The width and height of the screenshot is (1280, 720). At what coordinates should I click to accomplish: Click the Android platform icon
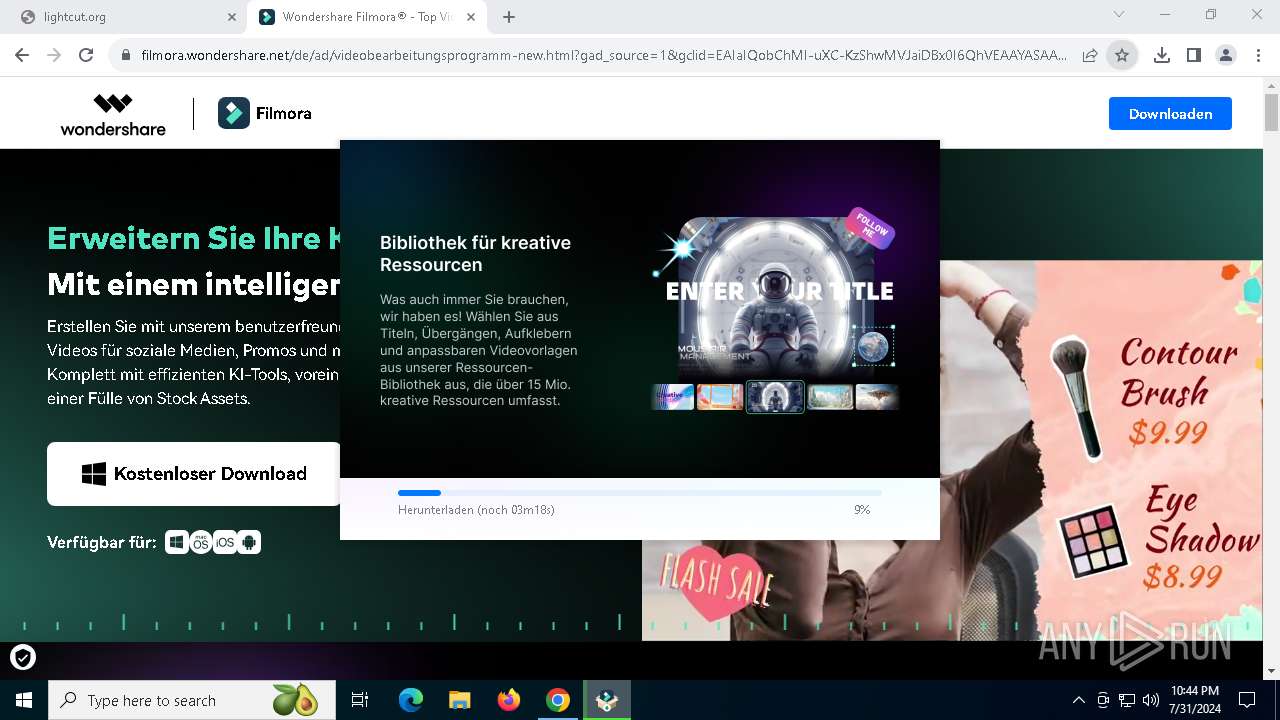pyautogui.click(x=250, y=542)
